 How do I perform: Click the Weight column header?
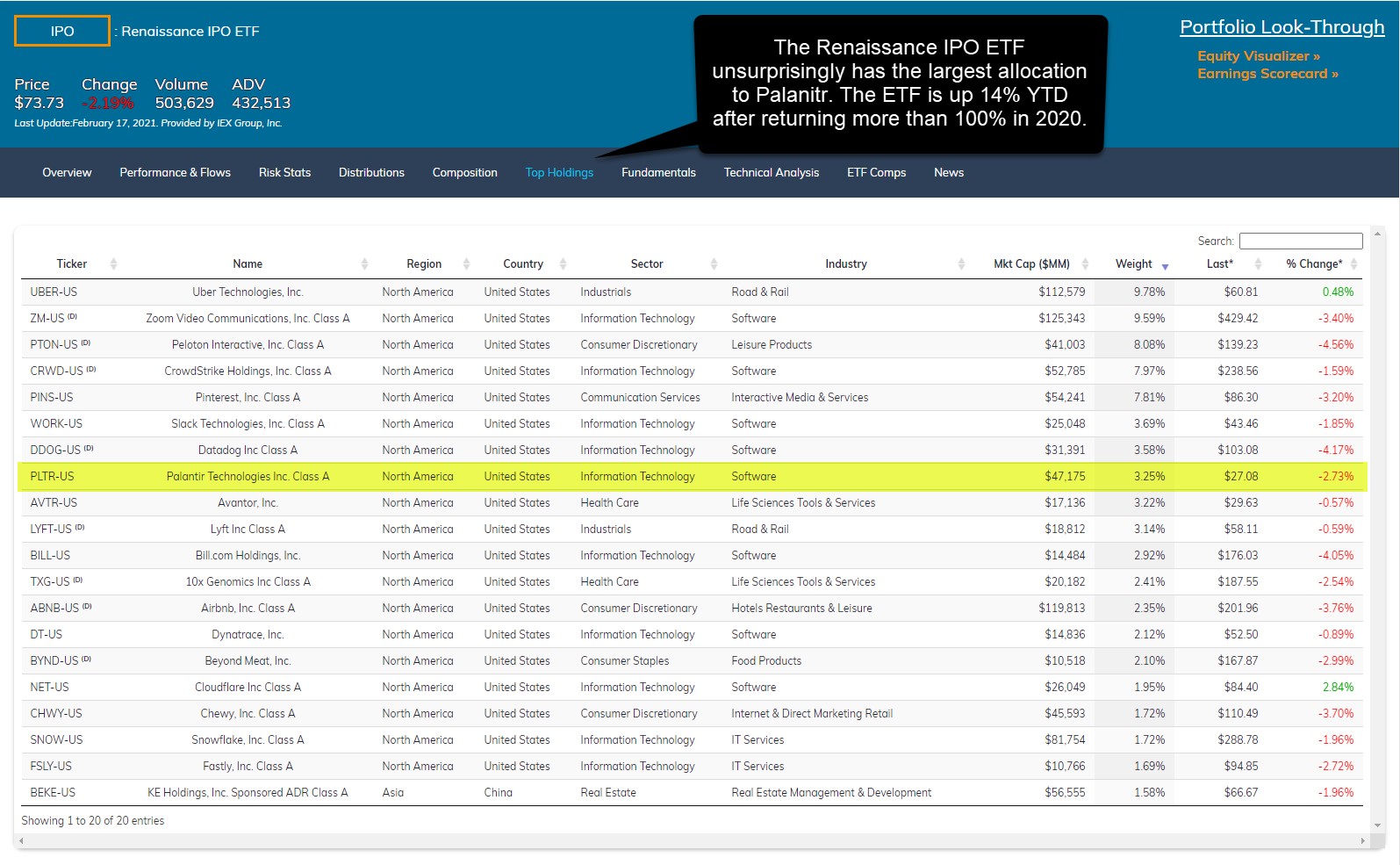coord(1133,264)
